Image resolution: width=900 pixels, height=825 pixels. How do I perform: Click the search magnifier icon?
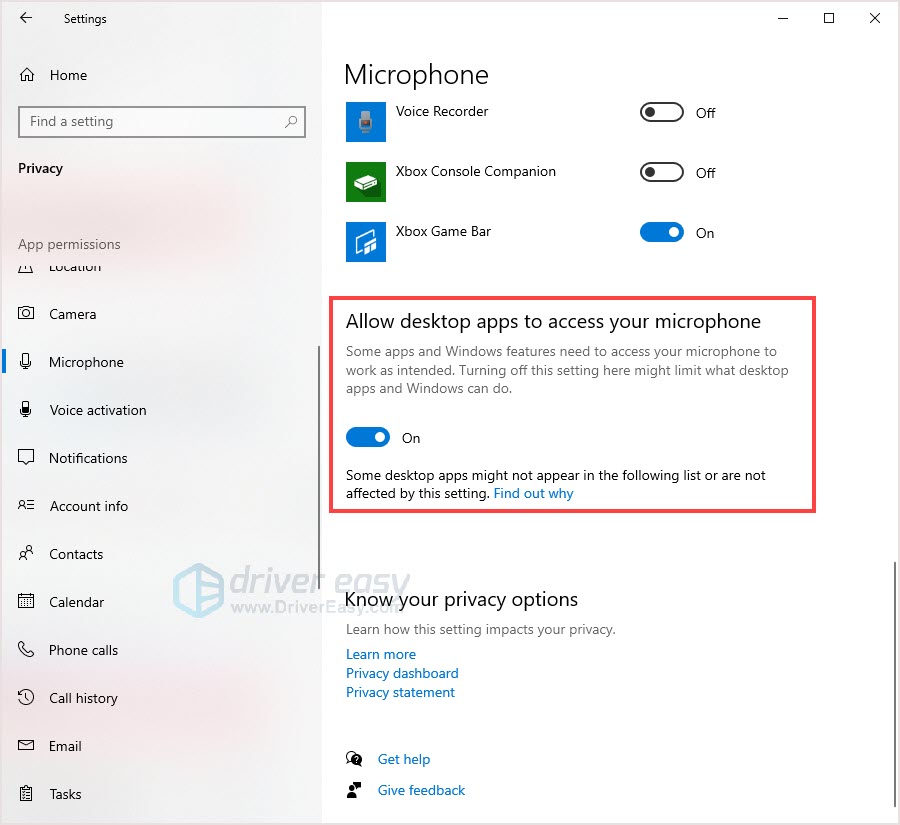tap(291, 122)
